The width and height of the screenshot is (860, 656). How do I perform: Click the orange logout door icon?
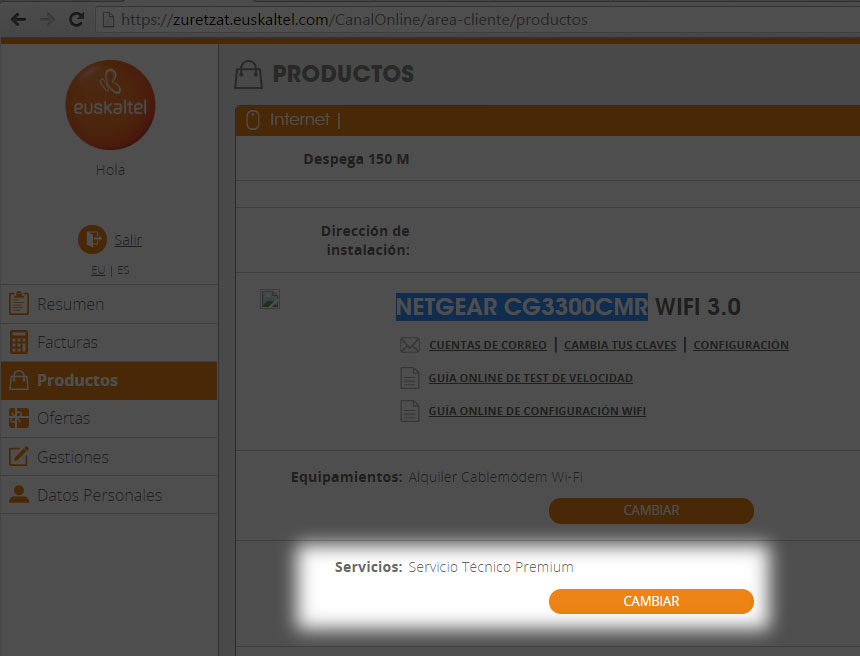click(92, 239)
